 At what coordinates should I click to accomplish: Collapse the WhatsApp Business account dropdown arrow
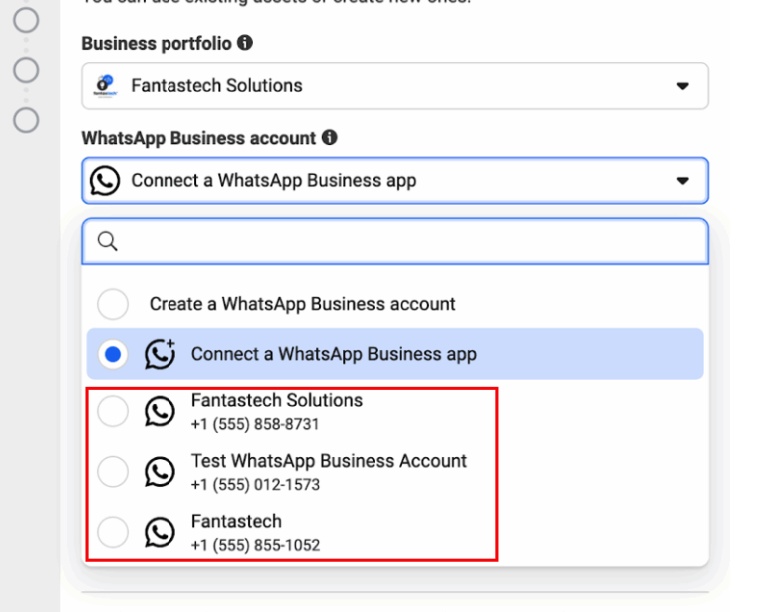(683, 181)
